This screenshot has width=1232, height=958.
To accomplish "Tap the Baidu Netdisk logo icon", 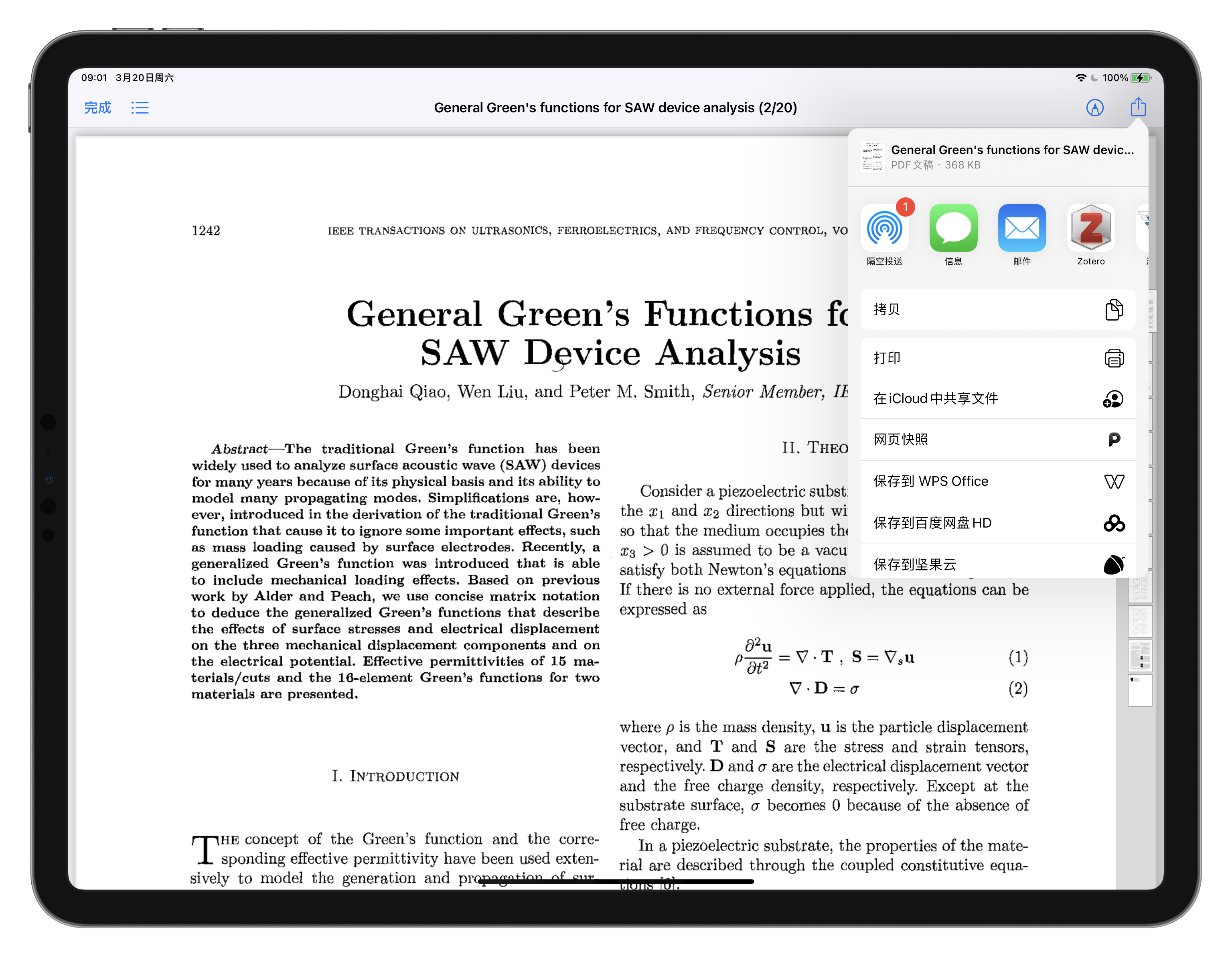I will (x=1114, y=523).
